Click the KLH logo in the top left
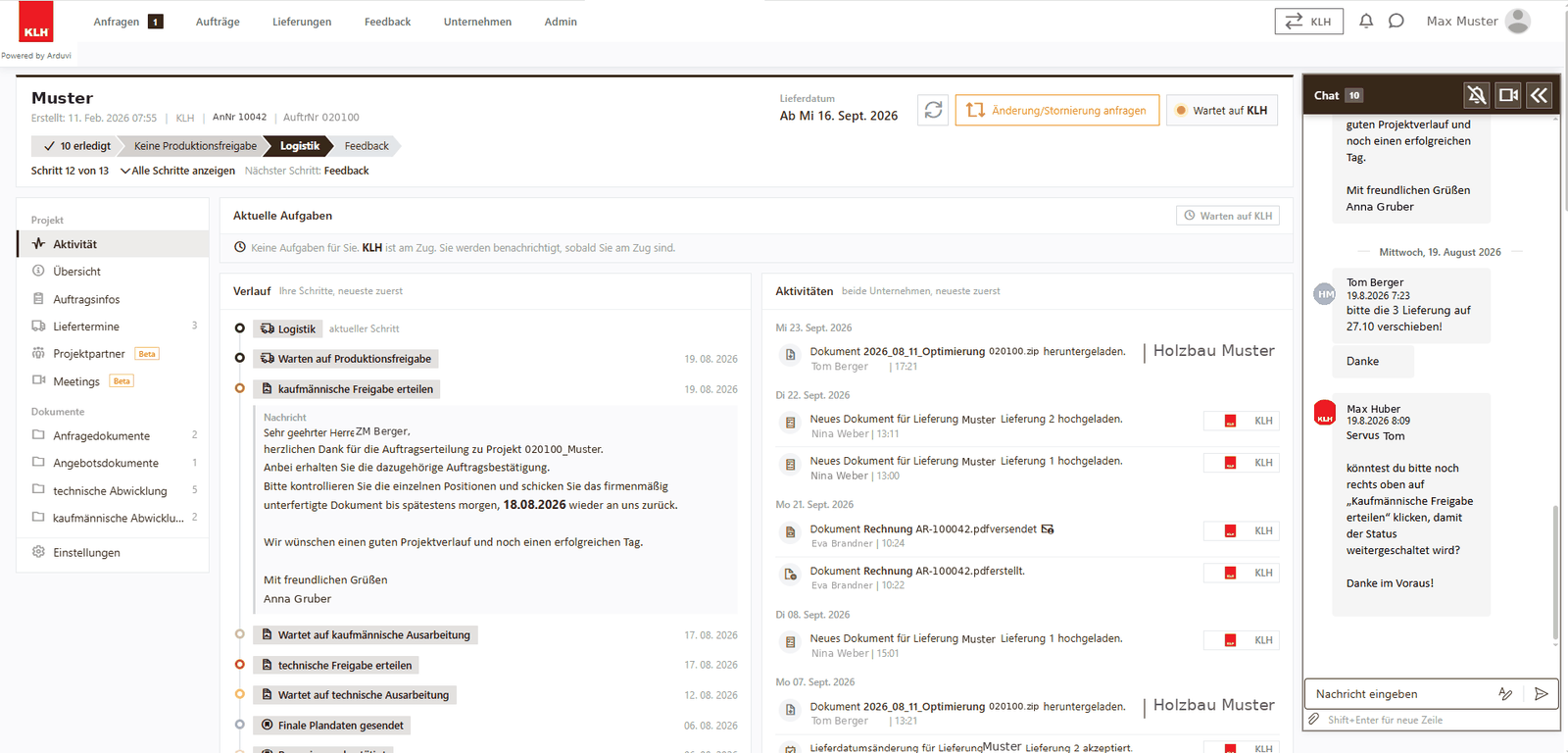Image resolution: width=1568 pixels, height=753 pixels. click(x=36, y=22)
